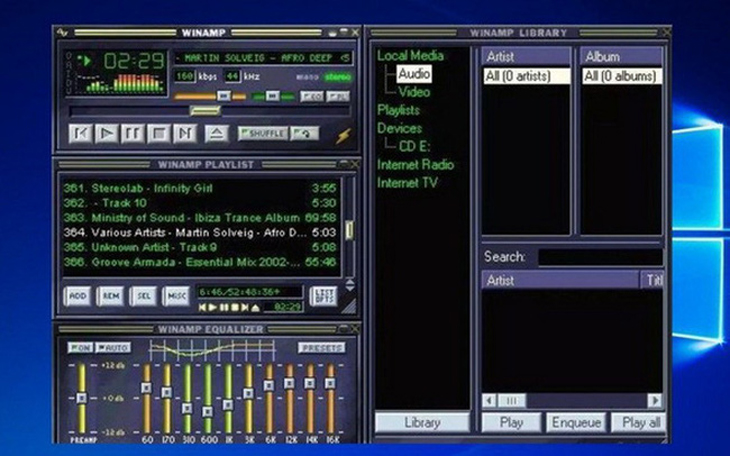
Task: Click the large Play button in main window
Action: 106,134
